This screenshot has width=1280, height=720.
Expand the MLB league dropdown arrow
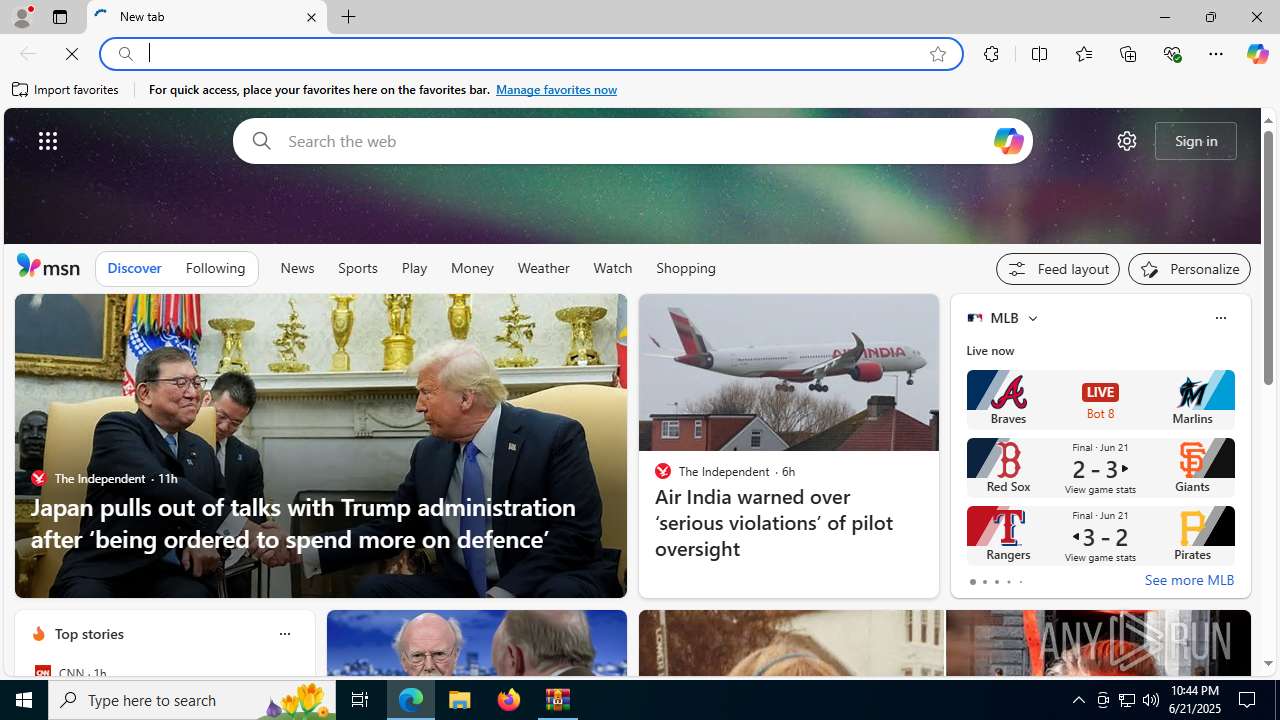click(x=1032, y=318)
